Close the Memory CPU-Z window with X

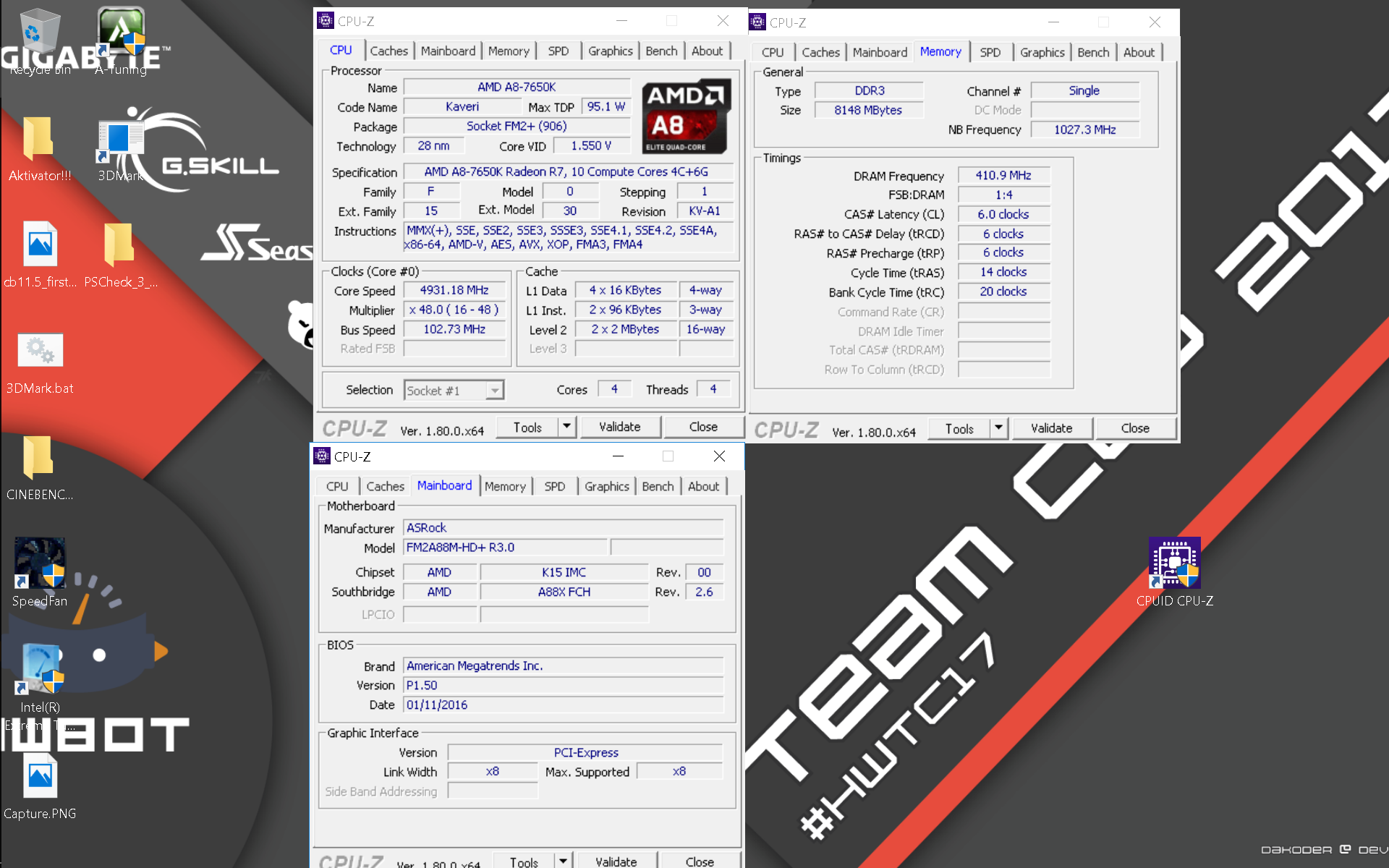coord(1155,22)
